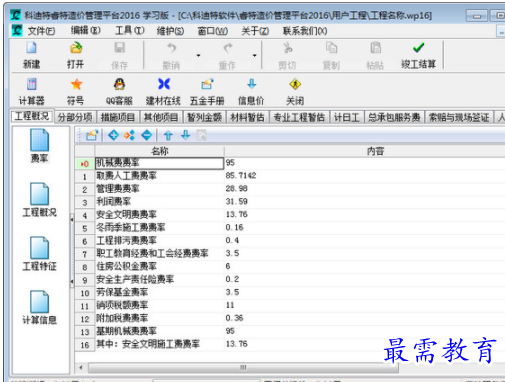Open the 窗口(W) menu
The image size is (505, 382).
coord(213,31)
